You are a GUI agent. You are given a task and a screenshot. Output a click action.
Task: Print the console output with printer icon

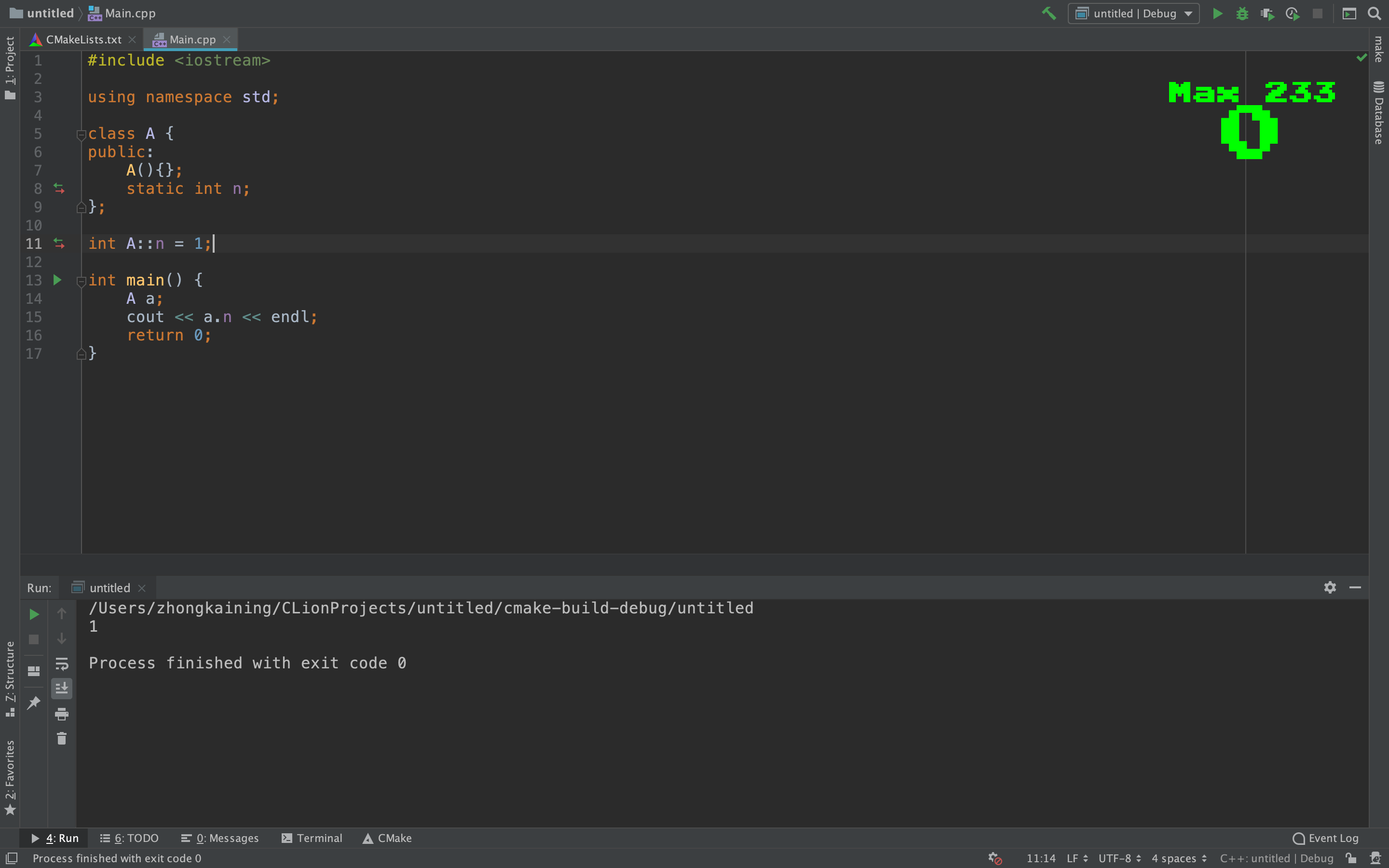pos(61,714)
